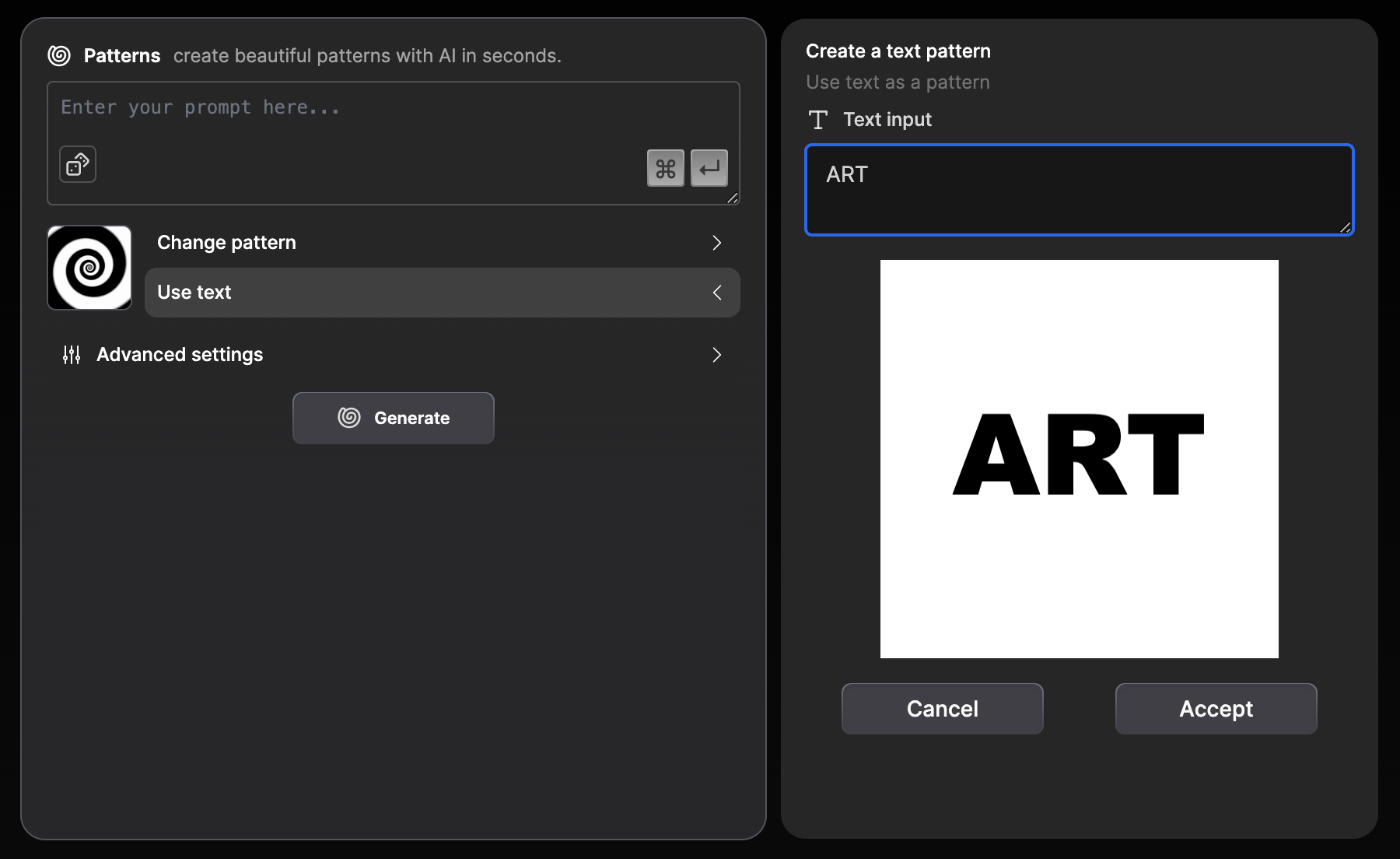
Task: Click the Patterns spiral logo icon
Action: [x=59, y=55]
